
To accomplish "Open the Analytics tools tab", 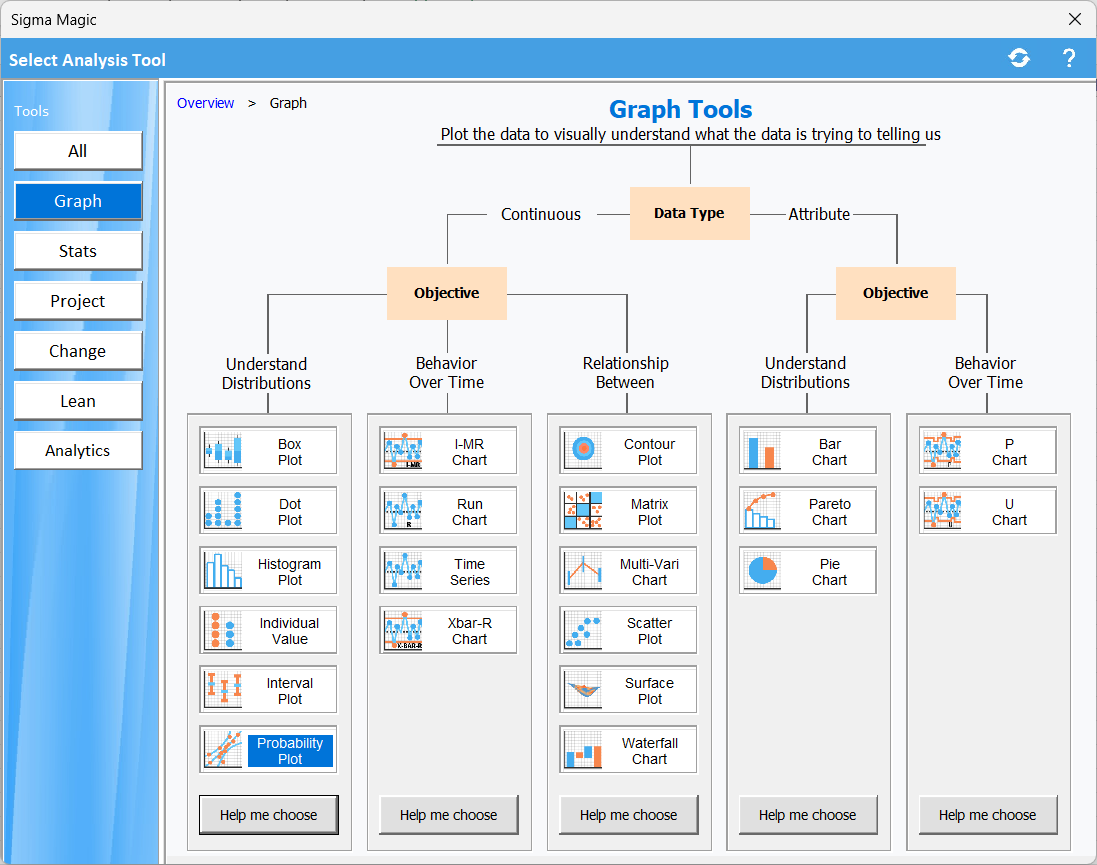I will click(x=78, y=451).
